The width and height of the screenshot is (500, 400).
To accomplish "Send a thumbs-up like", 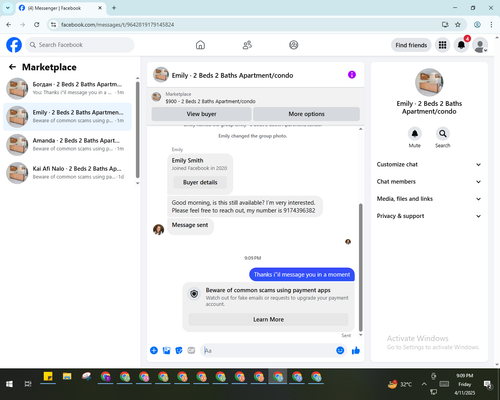I will click(356, 350).
